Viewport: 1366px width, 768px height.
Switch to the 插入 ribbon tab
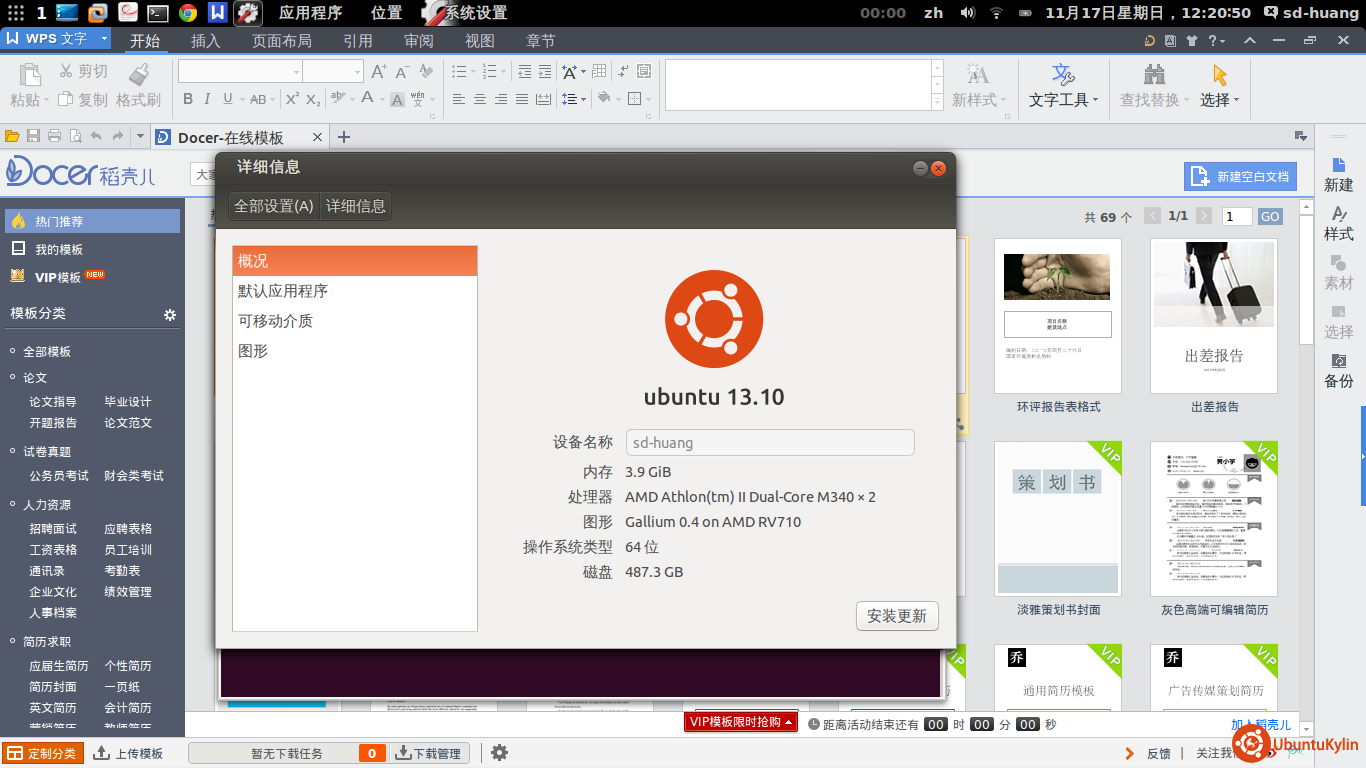(205, 41)
